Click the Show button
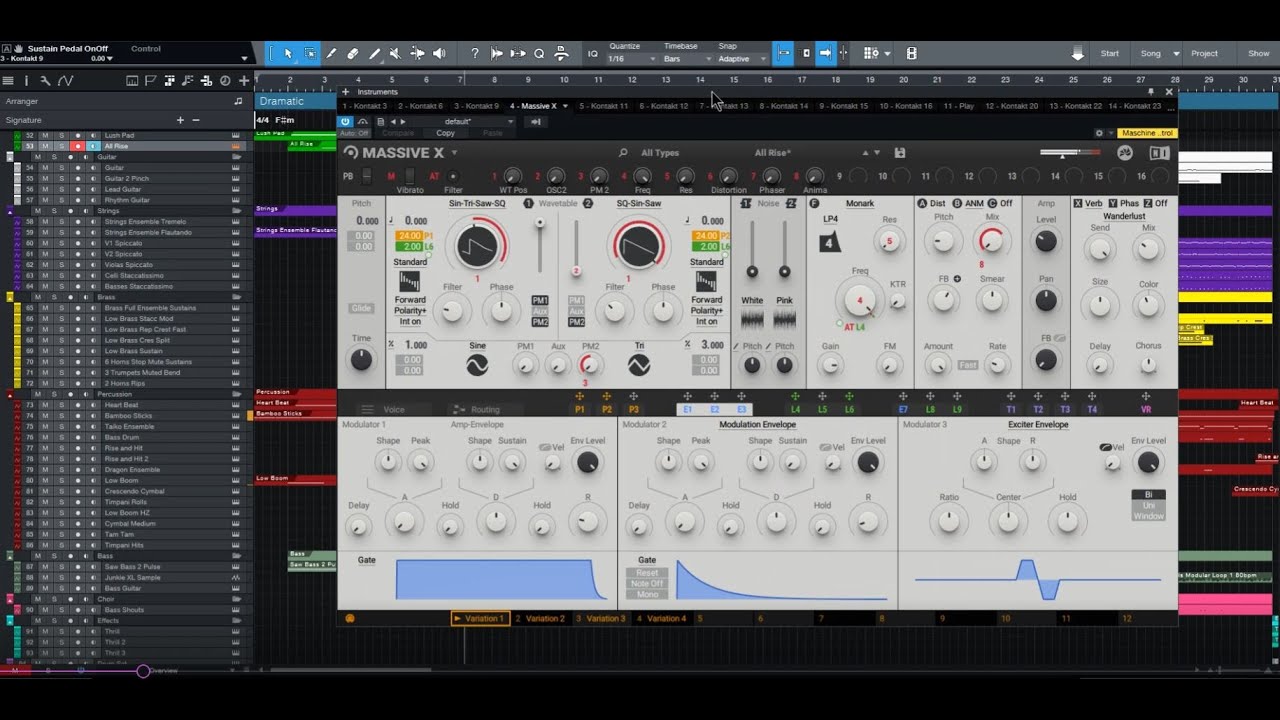The height and width of the screenshot is (720, 1280). [1258, 54]
